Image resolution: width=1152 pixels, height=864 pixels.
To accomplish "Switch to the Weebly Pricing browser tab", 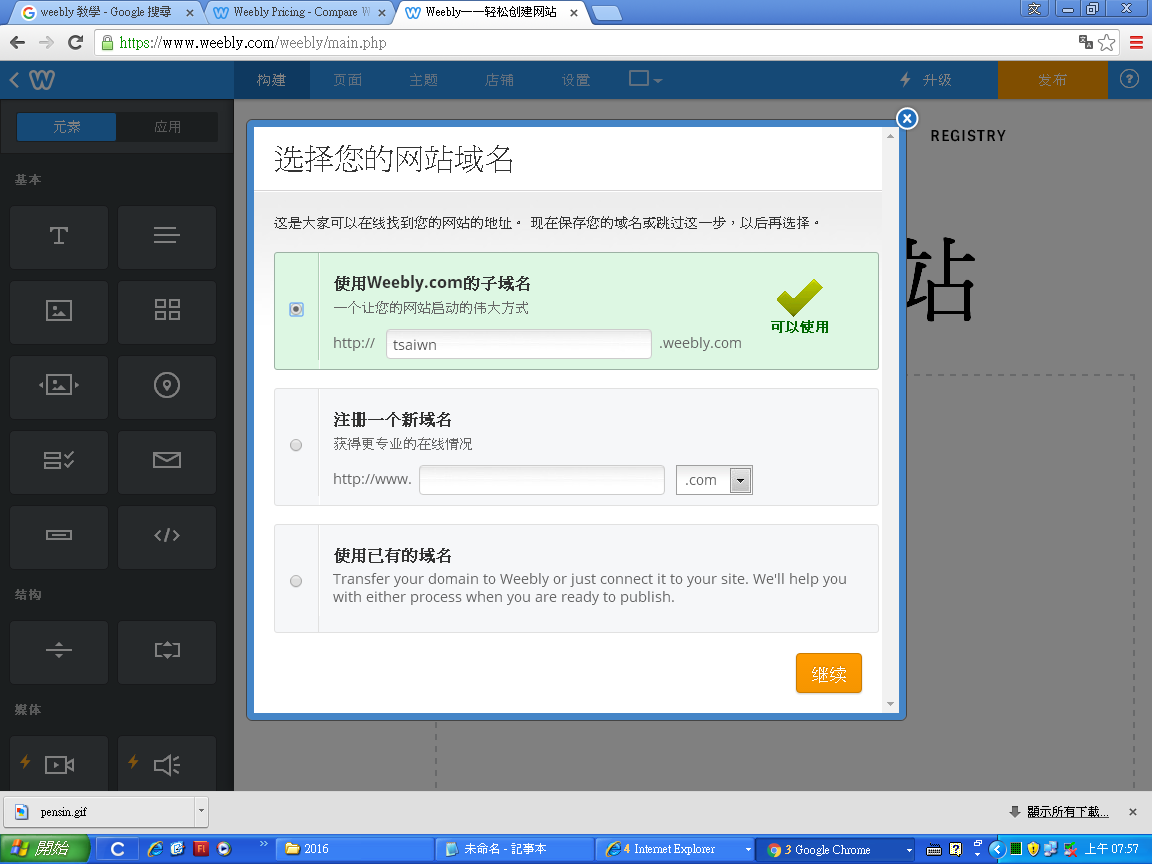I will click(x=301, y=12).
